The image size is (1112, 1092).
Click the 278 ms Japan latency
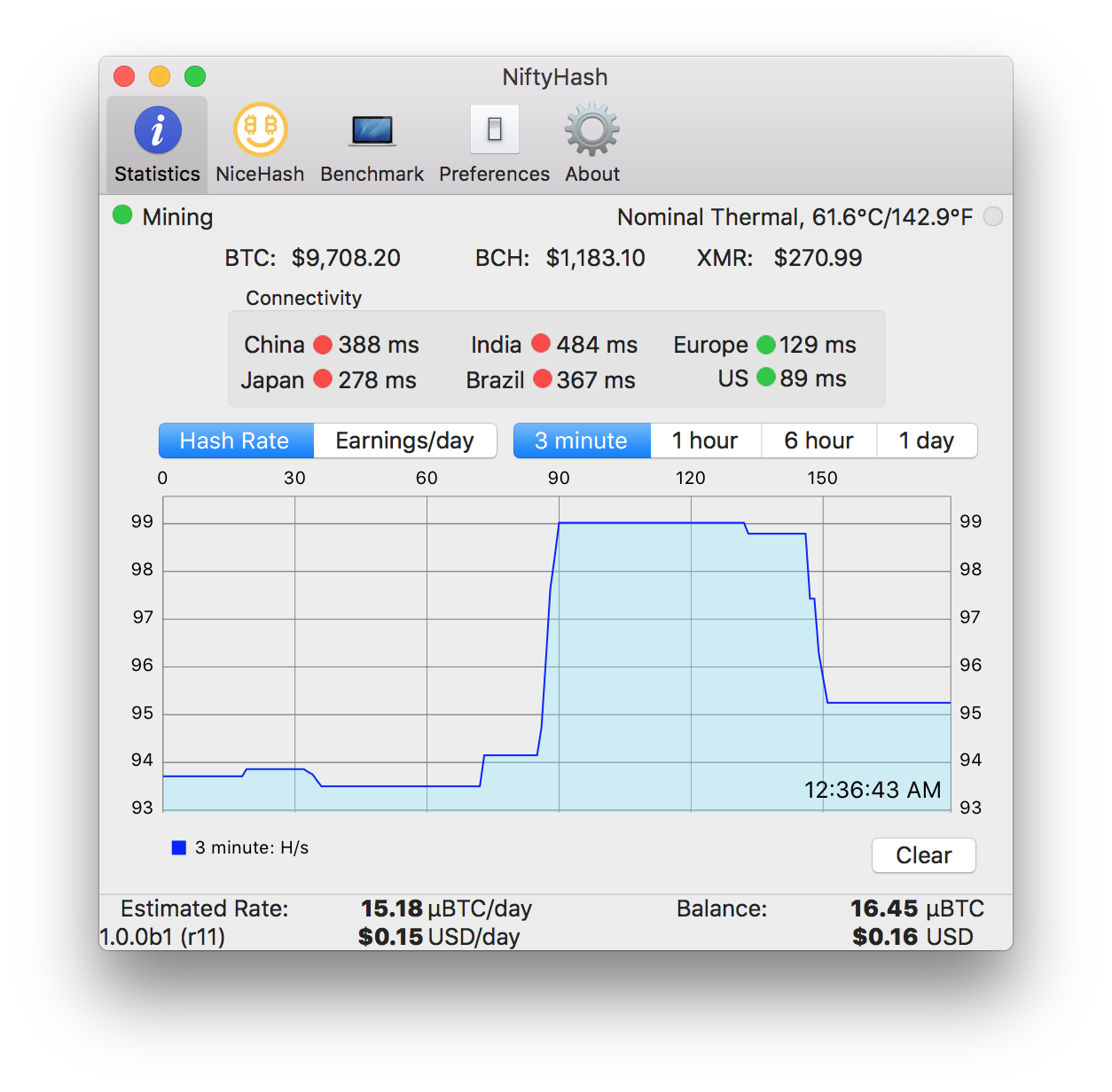point(377,380)
